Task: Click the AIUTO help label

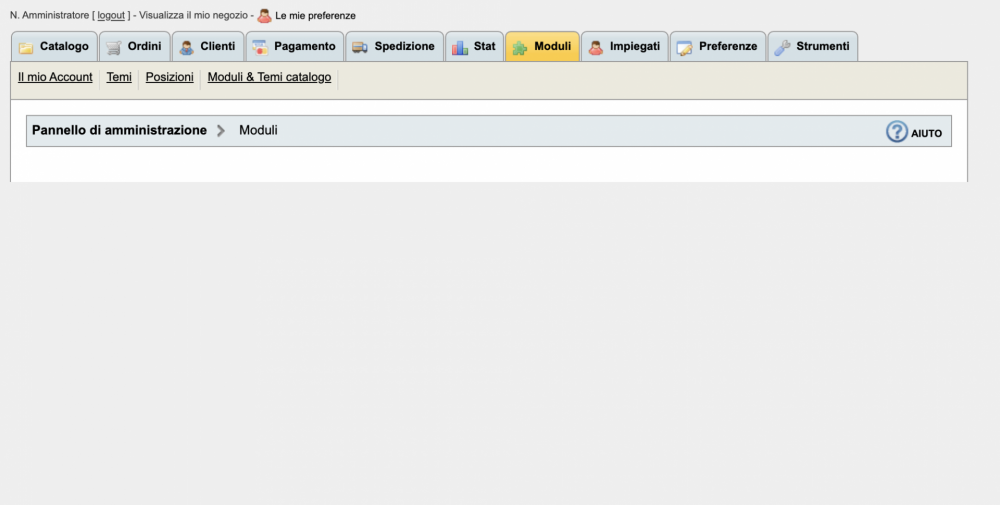Action: 926,133
